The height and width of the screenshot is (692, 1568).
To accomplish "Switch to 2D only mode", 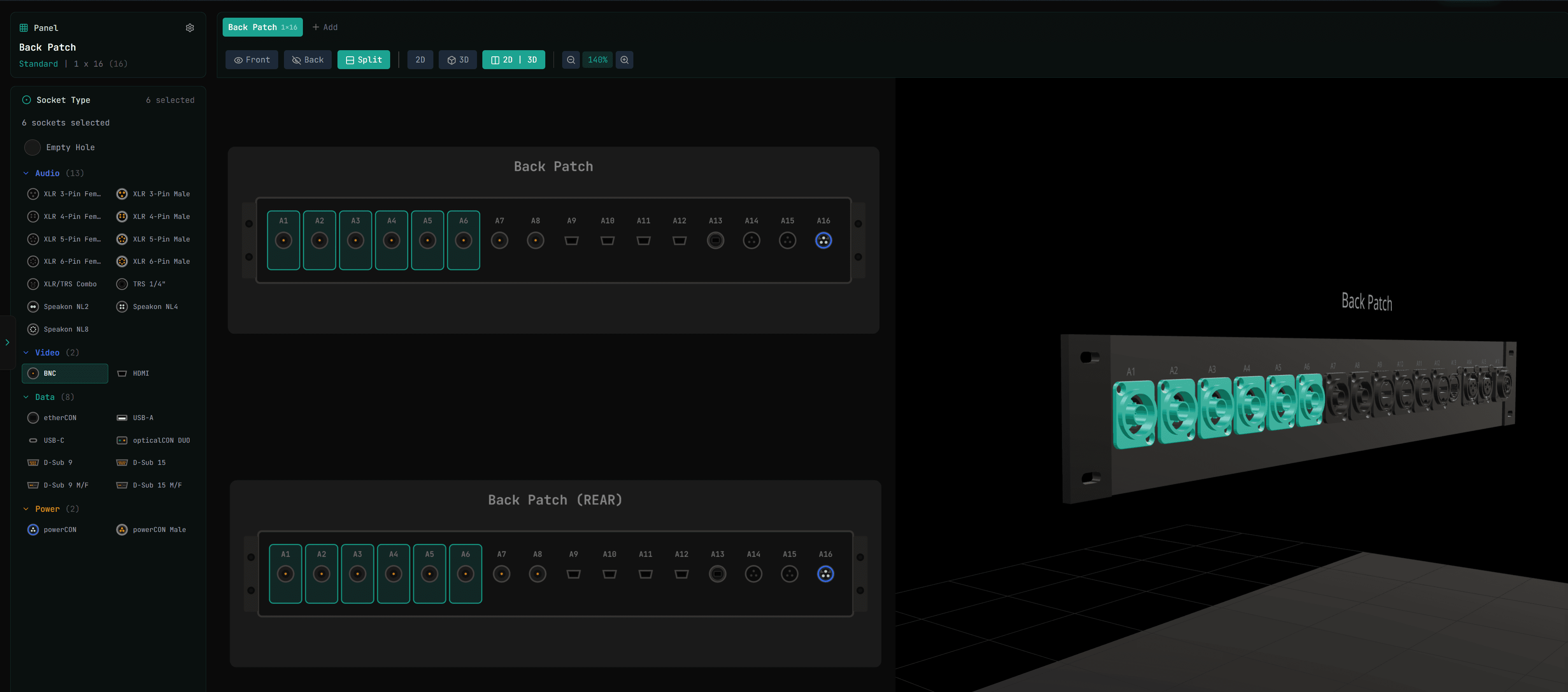I will point(420,60).
